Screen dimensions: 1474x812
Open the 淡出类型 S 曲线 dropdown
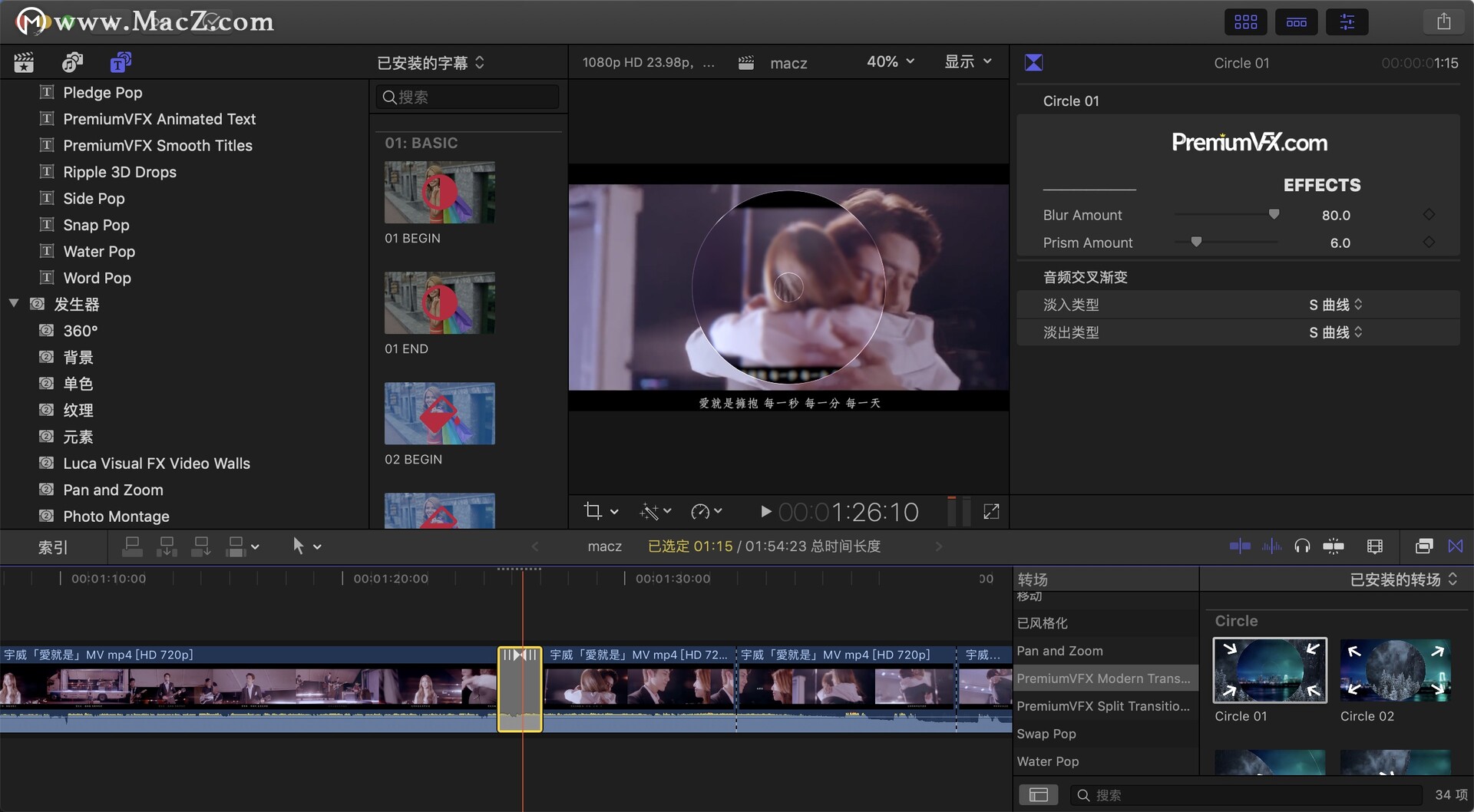click(x=1336, y=332)
